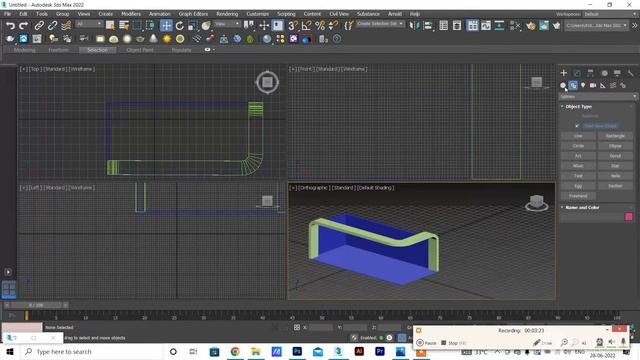The height and width of the screenshot is (360, 640).
Task: Click the Select and Place icon
Action: [x=206, y=26]
